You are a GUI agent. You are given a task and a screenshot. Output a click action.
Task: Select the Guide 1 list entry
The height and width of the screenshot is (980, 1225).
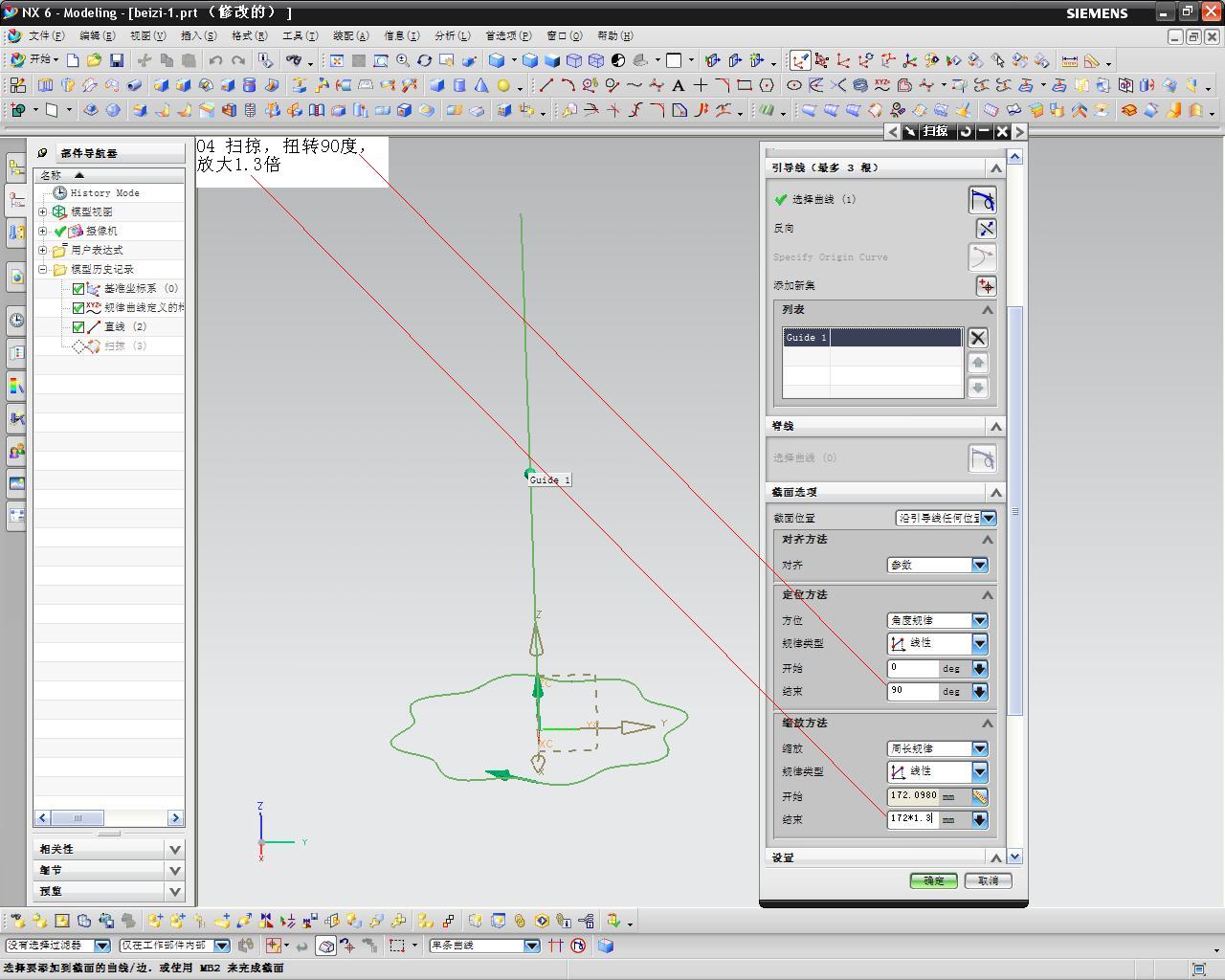tap(872, 338)
